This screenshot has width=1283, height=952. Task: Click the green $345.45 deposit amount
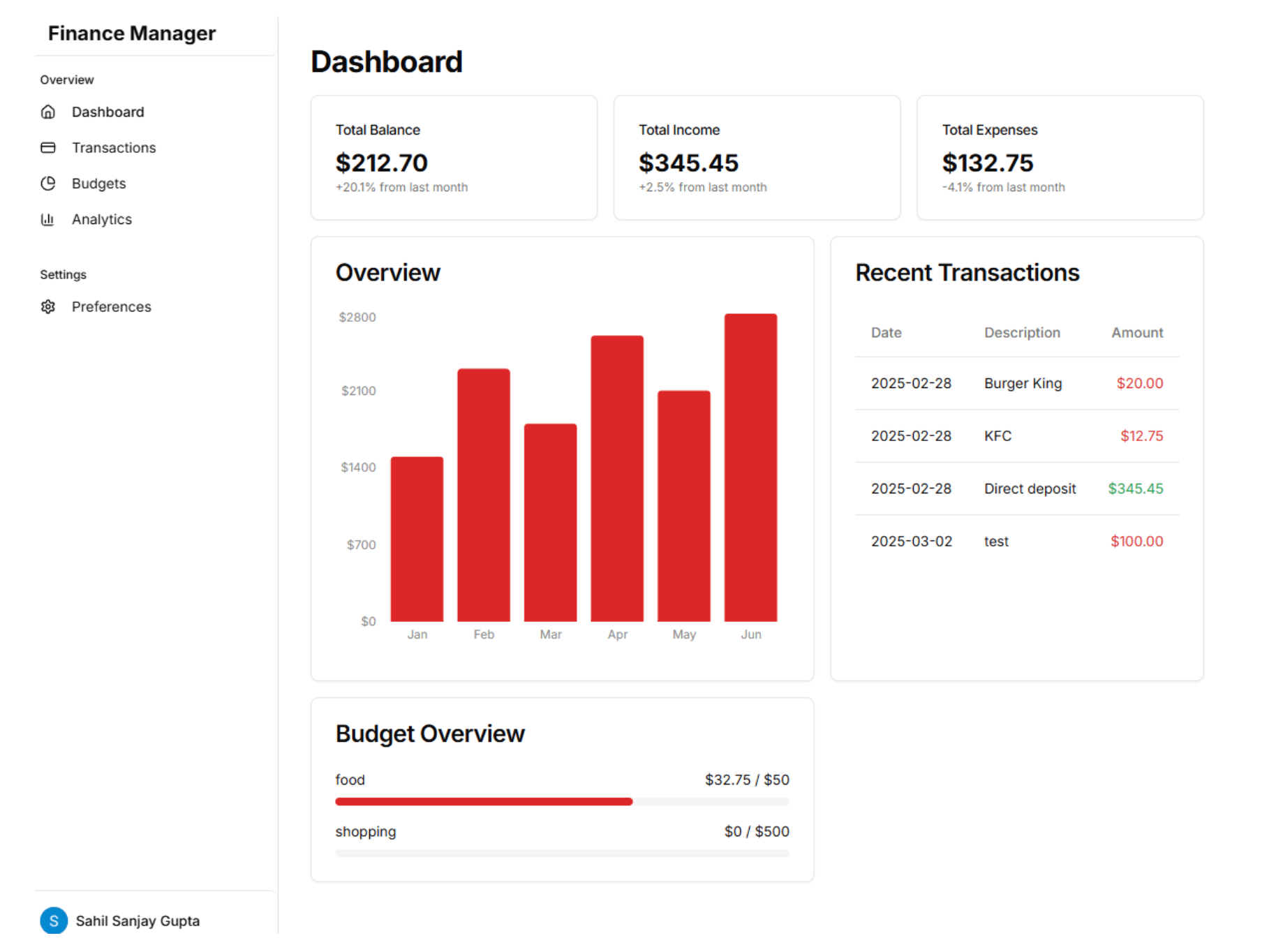[x=1136, y=489]
